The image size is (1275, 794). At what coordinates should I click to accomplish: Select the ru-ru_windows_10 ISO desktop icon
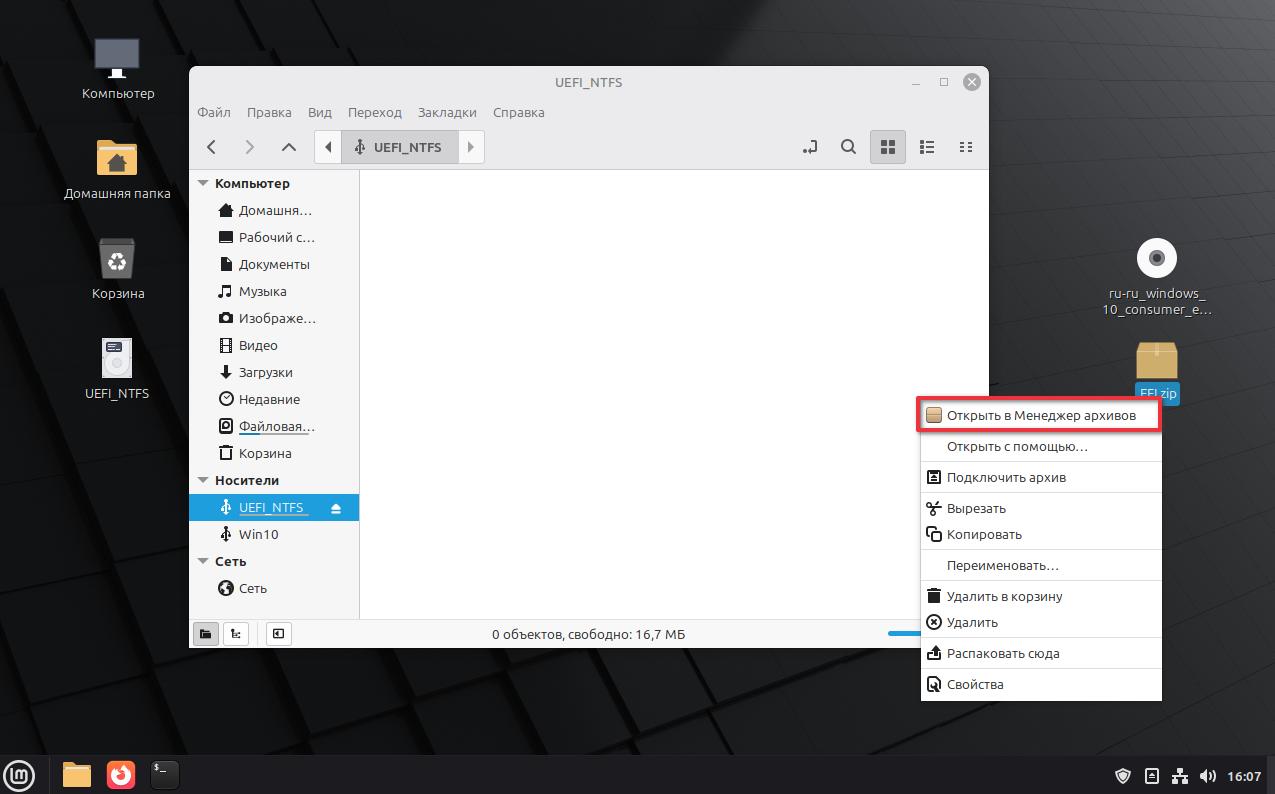click(1157, 277)
